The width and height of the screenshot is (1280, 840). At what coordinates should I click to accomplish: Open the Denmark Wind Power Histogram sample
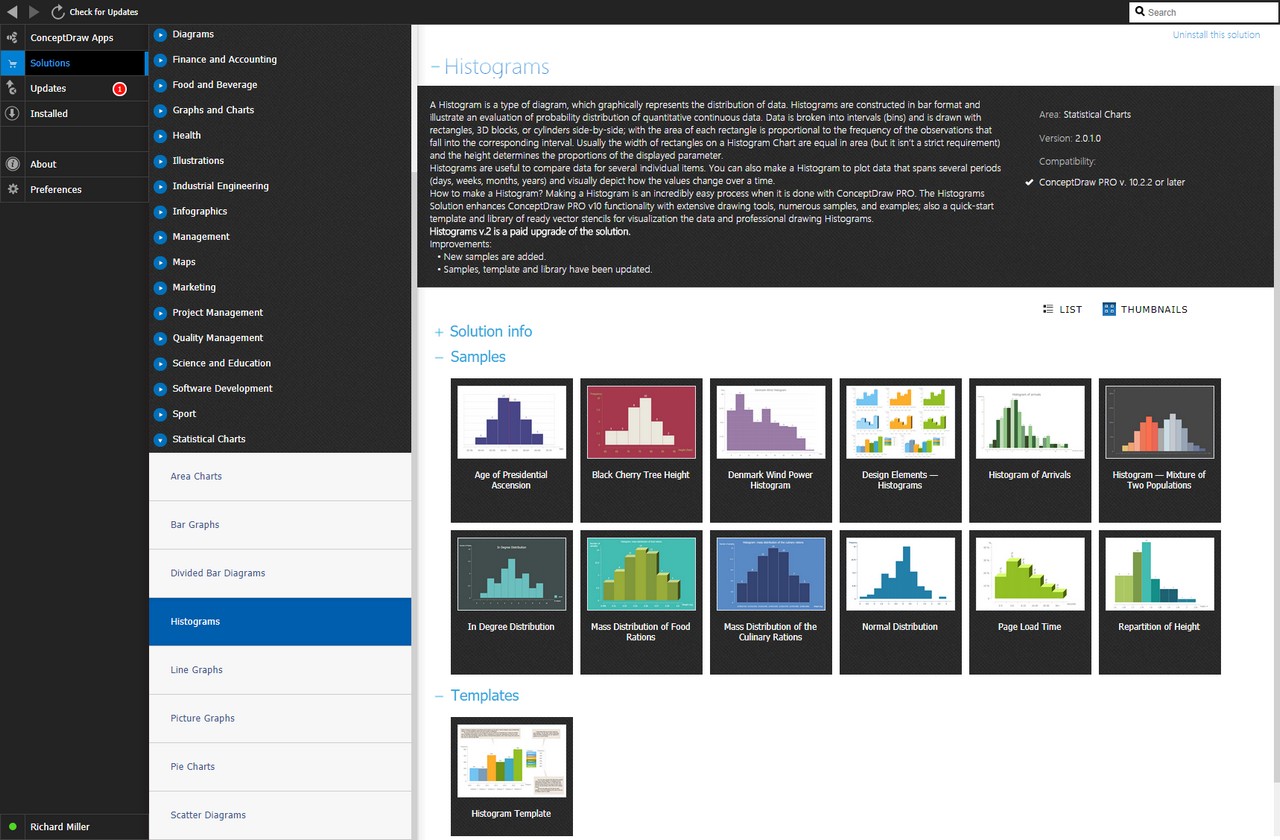771,450
